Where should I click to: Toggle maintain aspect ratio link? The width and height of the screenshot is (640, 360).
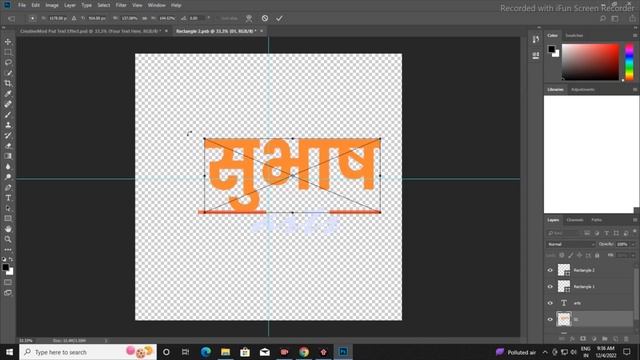[x=144, y=18]
